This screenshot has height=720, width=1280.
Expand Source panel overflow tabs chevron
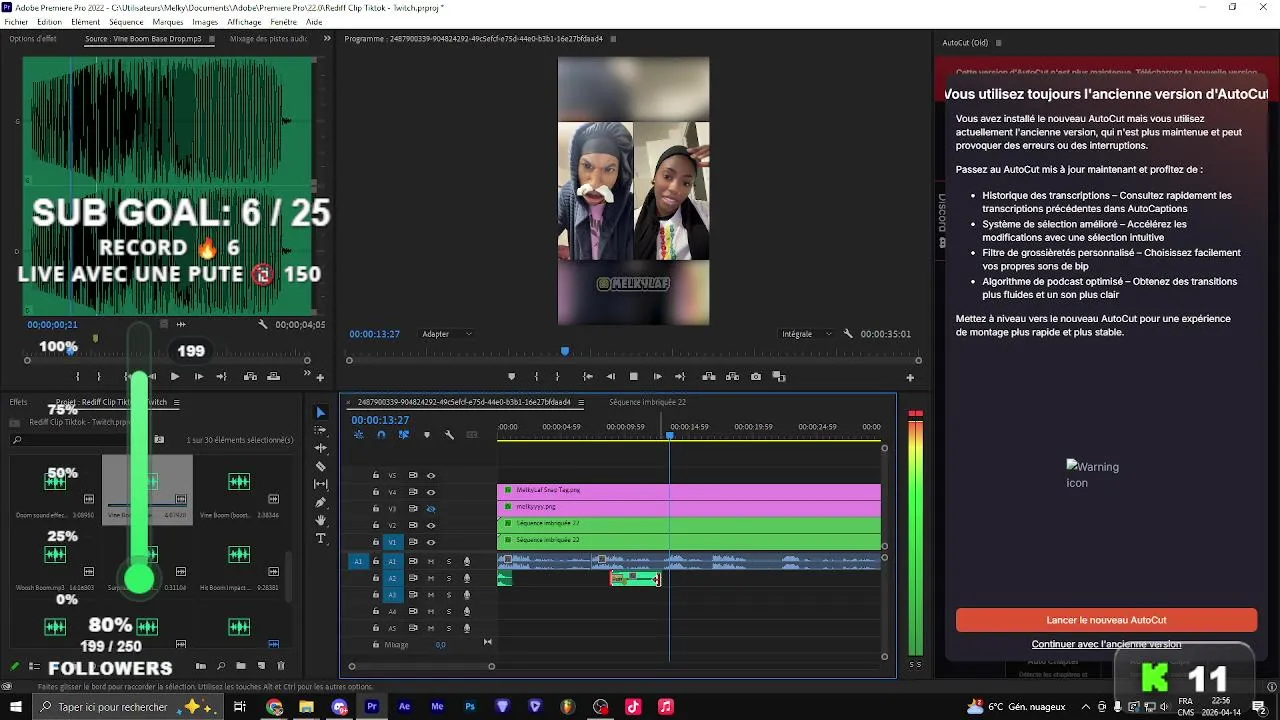coord(327,39)
